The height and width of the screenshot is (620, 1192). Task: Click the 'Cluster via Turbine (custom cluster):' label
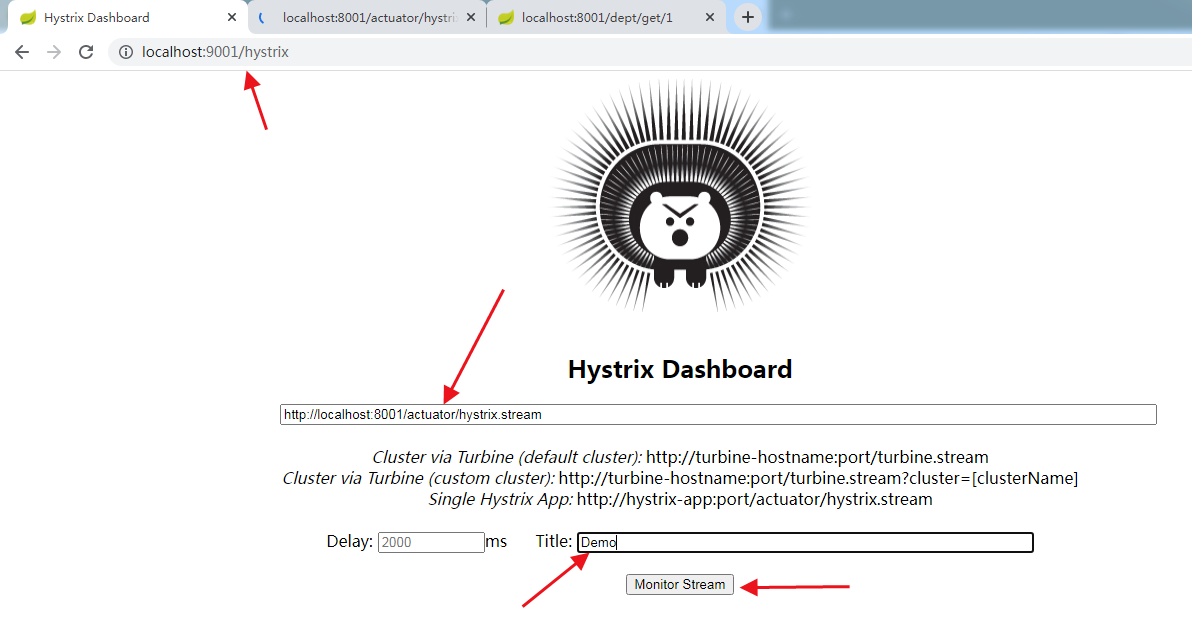click(x=419, y=479)
